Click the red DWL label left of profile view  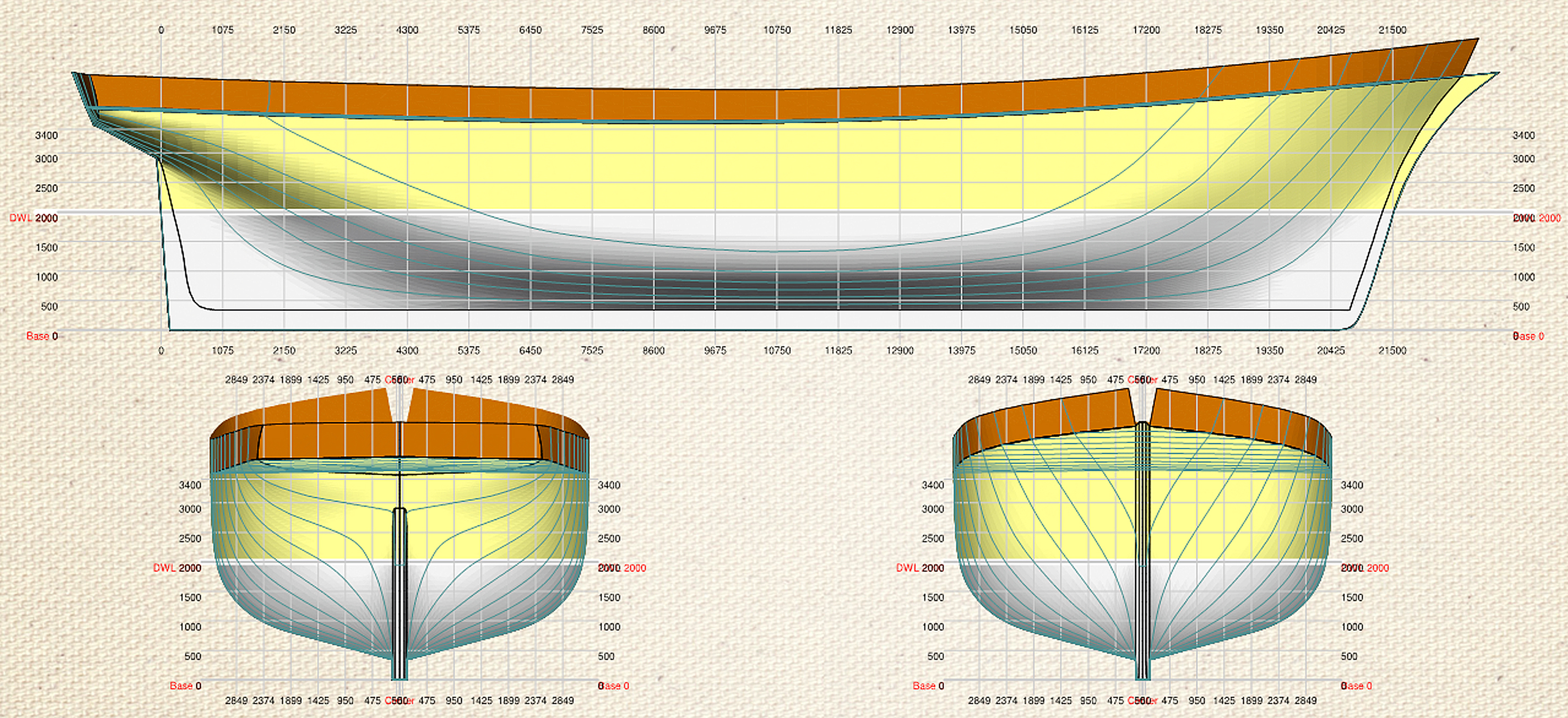coord(21,218)
